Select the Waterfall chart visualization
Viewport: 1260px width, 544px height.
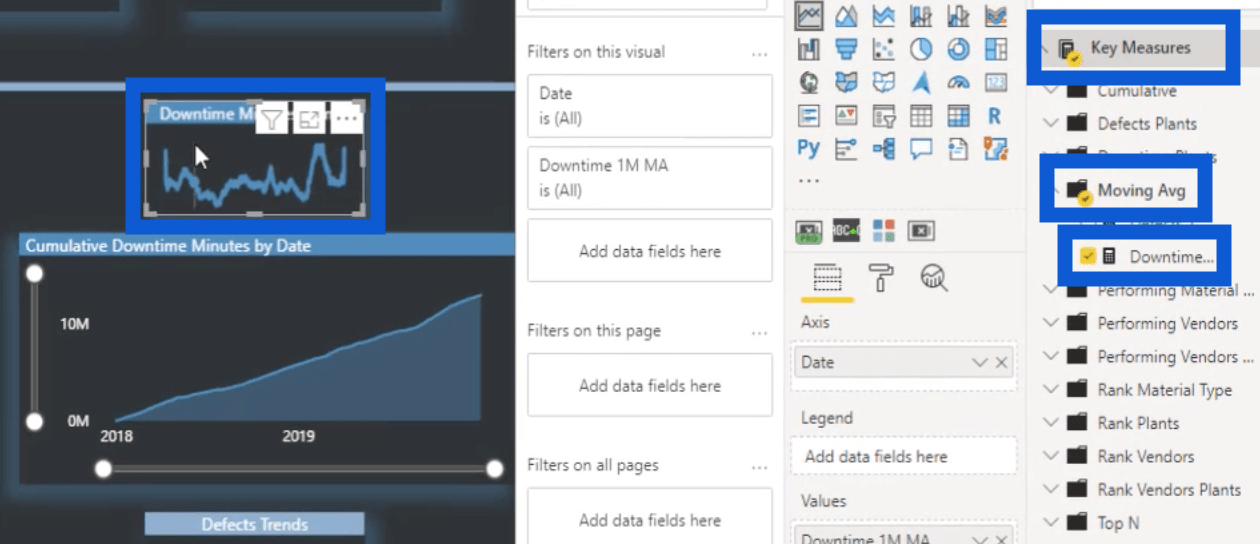tap(809, 49)
